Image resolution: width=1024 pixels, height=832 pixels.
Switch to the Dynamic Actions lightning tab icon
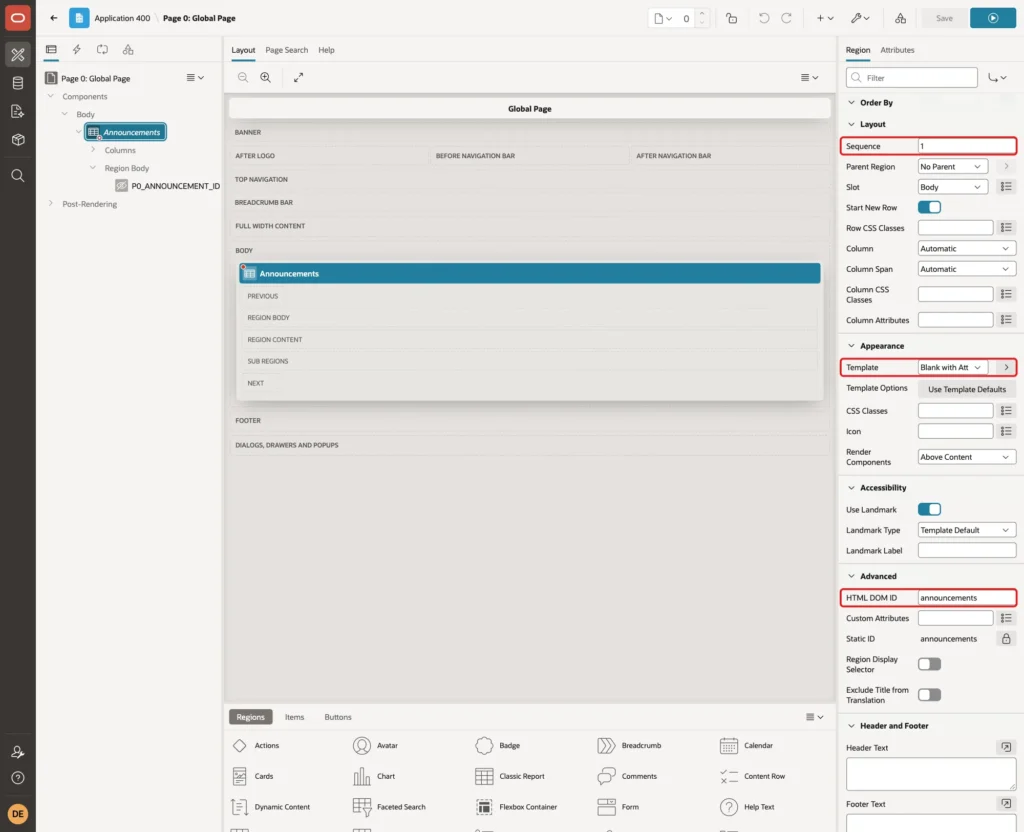pyautogui.click(x=76, y=50)
